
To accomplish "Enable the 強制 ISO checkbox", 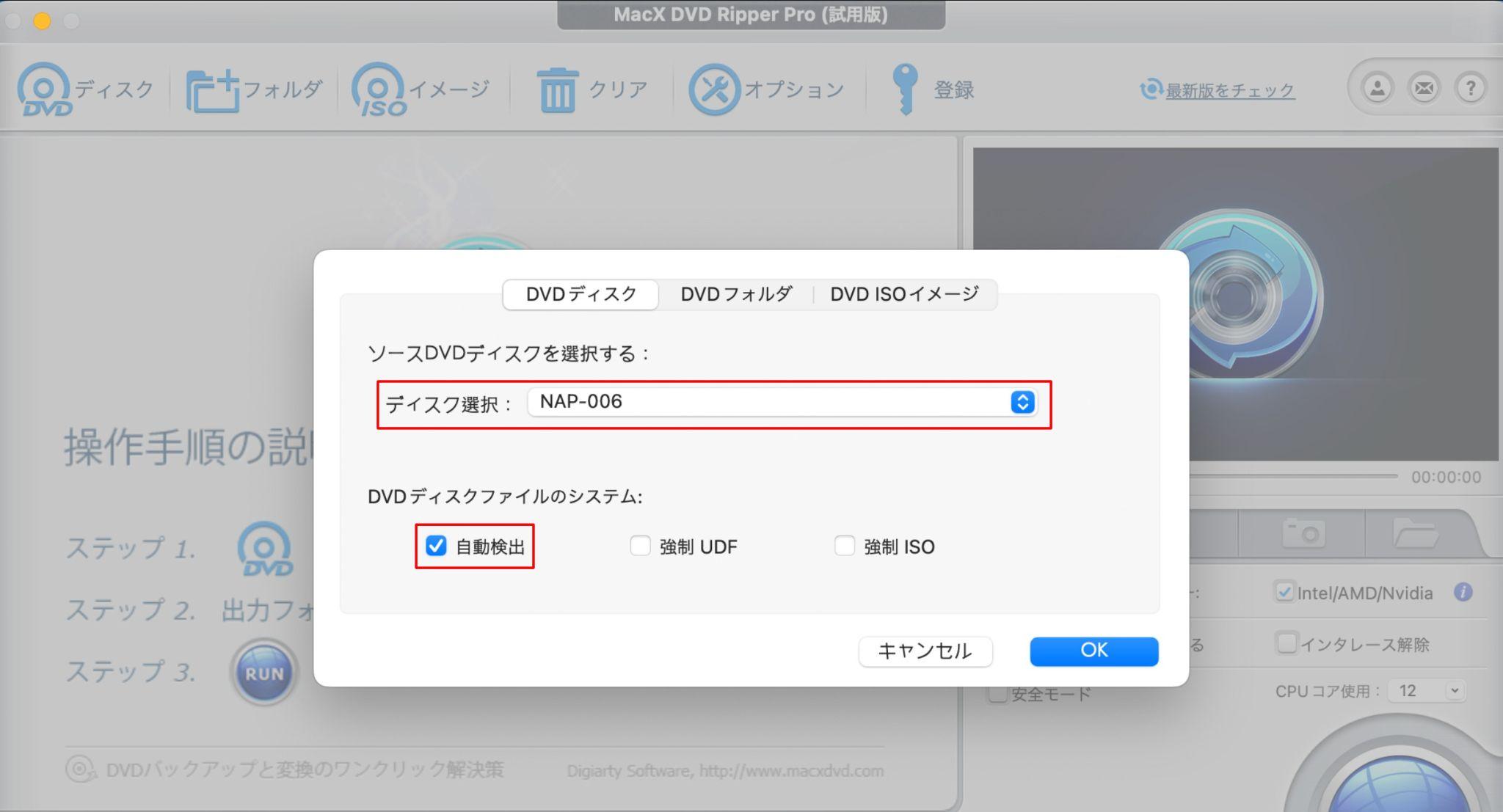I will [844, 546].
